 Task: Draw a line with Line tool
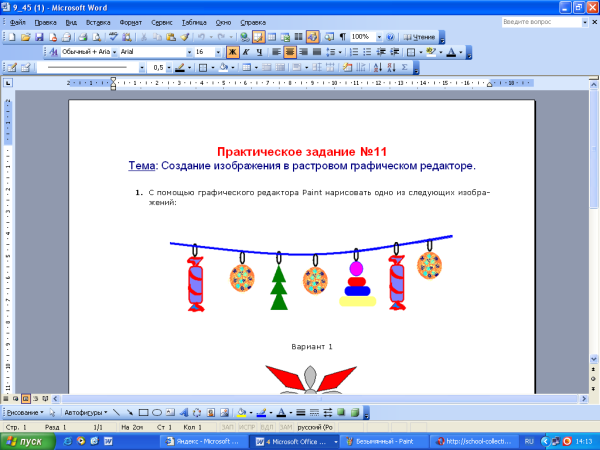coord(116,412)
